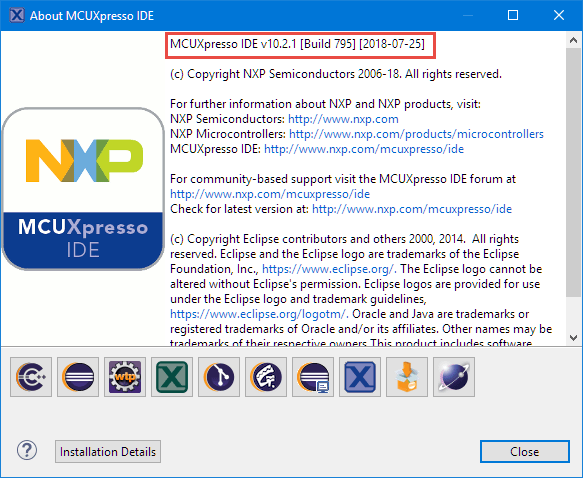Open help via question mark icon
Screen dimensions: 583x478
[27, 450]
